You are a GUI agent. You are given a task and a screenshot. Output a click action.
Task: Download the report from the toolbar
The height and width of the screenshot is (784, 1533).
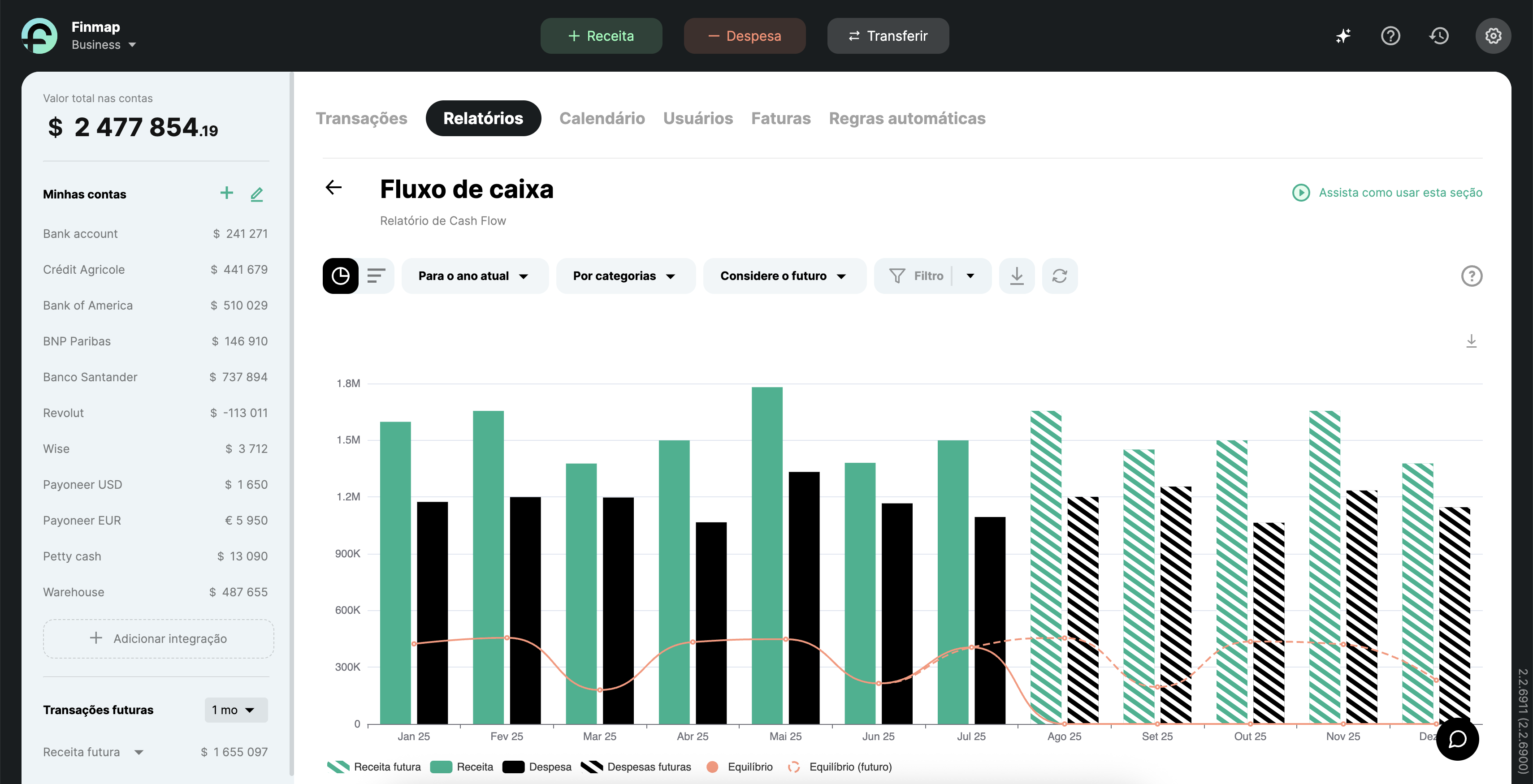point(1017,276)
